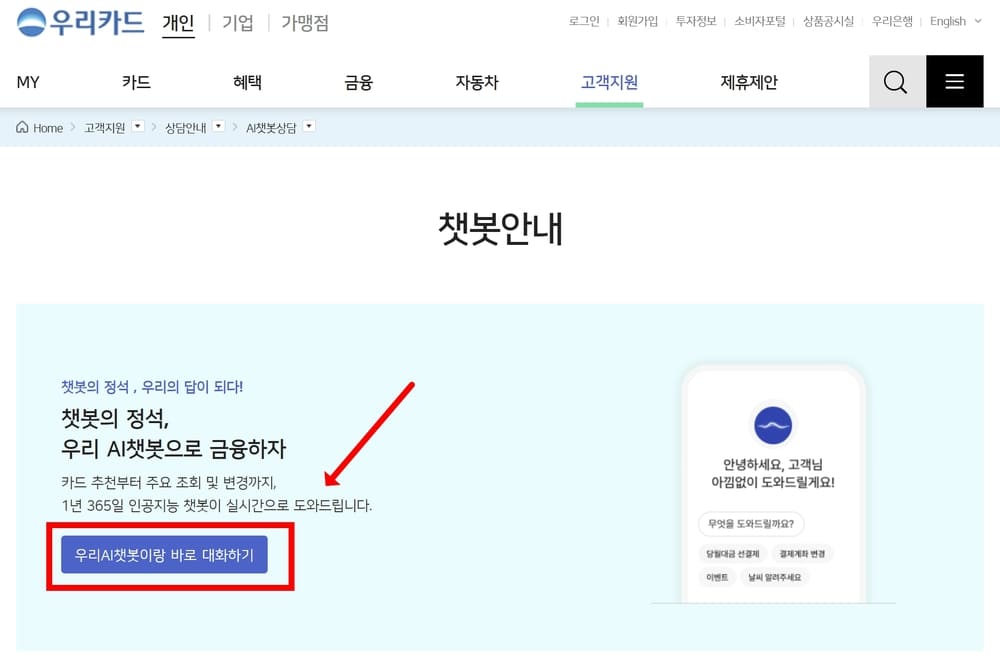
Task: Open the 투자정보 link
Action: pyautogui.click(x=696, y=22)
